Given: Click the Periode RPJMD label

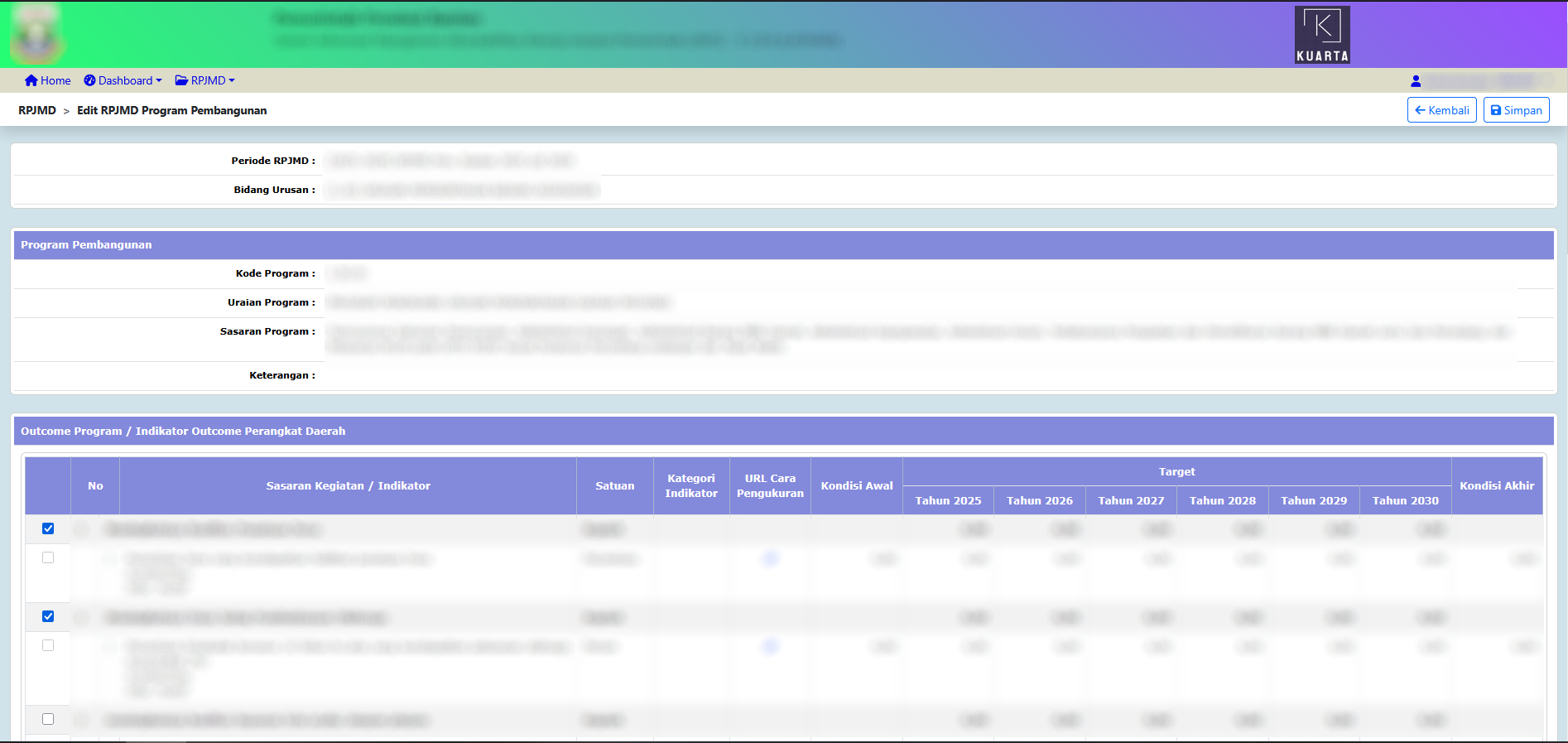Looking at the screenshot, I should pyautogui.click(x=273, y=161).
